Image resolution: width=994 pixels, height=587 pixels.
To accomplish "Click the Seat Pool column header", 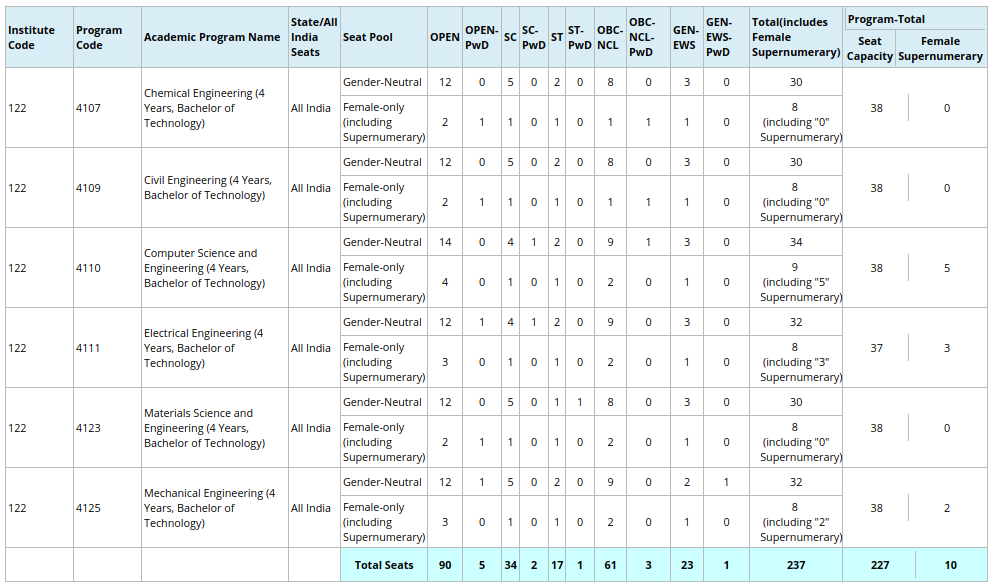I will tap(367, 38).
